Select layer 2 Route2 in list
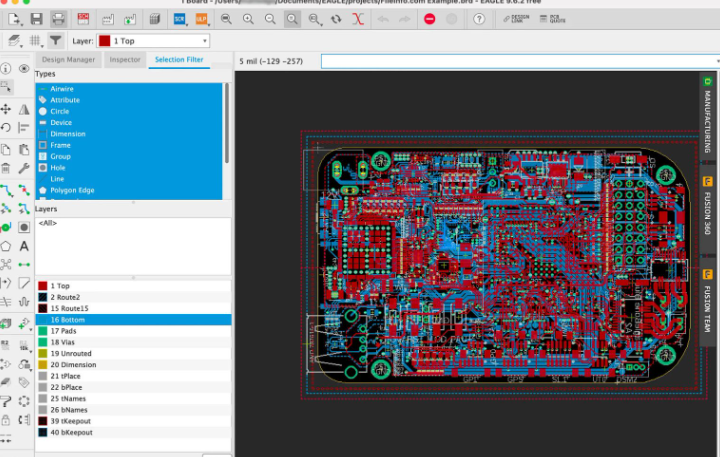Screen dimensions: 720x457 click(133, 297)
